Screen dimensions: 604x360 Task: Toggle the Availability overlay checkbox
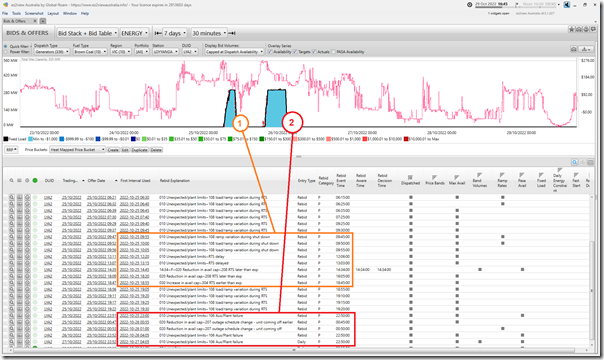pyautogui.click(x=270, y=52)
